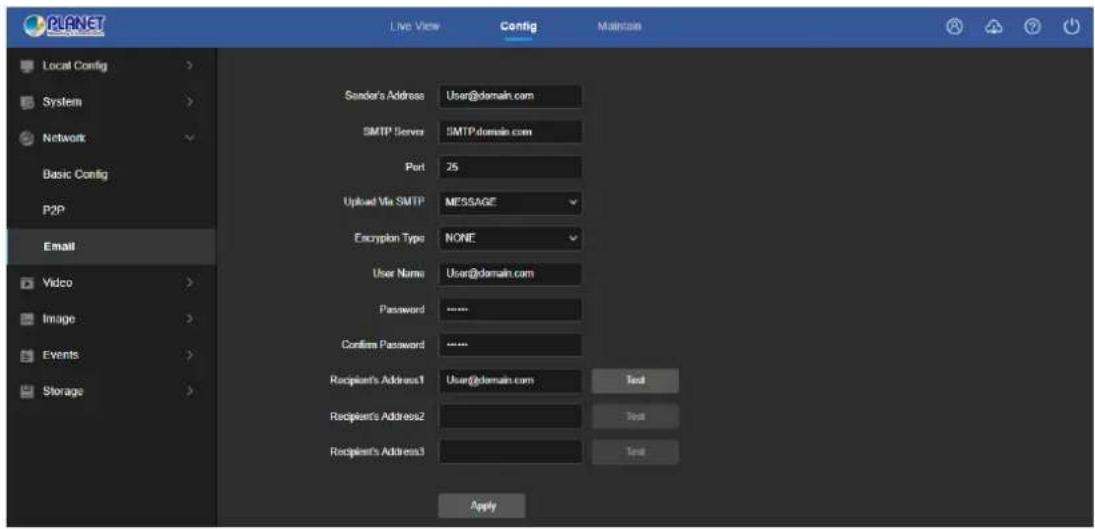Switch to Live View tab
Screen dimensions: 1095x529
click(x=415, y=27)
